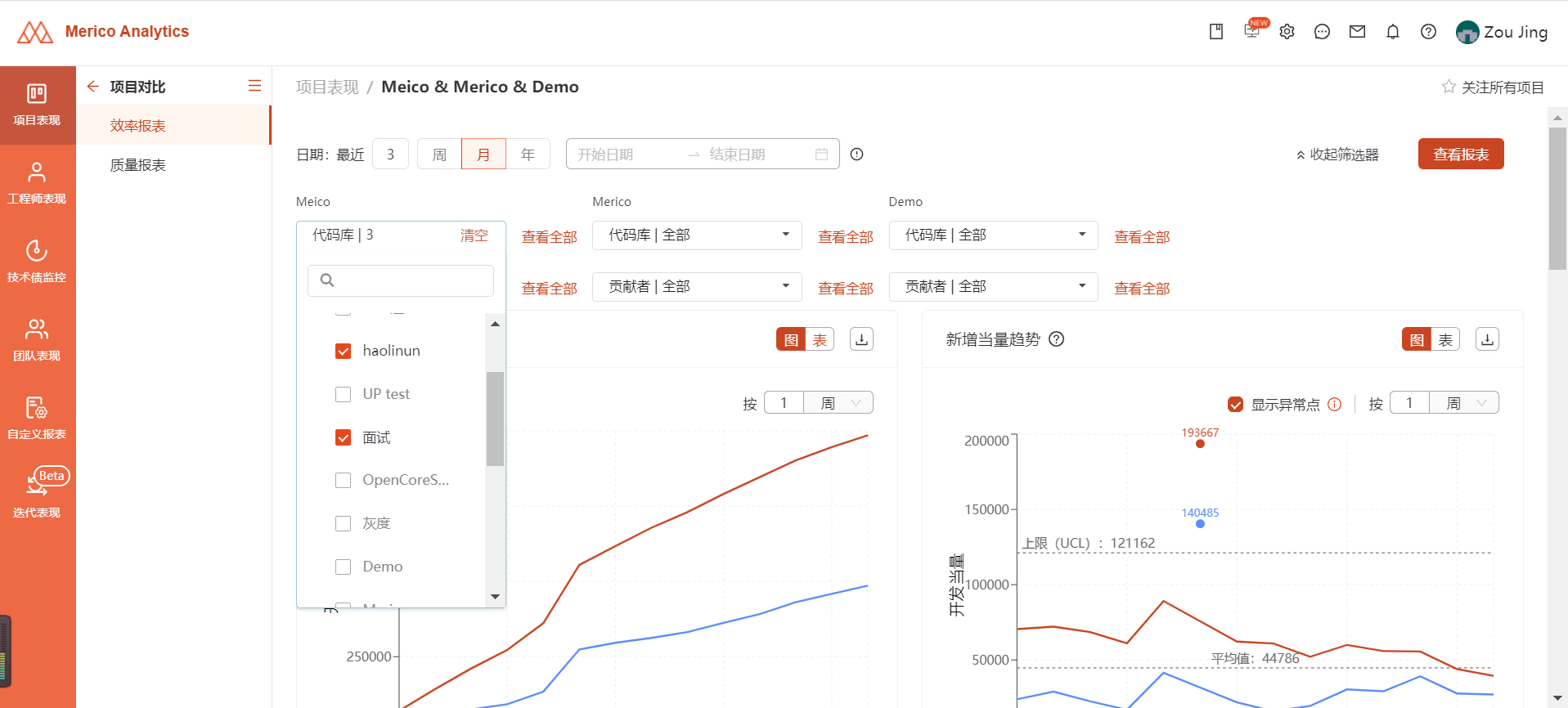The image size is (1568, 708).
Task: Select 周 date unit tab
Action: pos(439,154)
